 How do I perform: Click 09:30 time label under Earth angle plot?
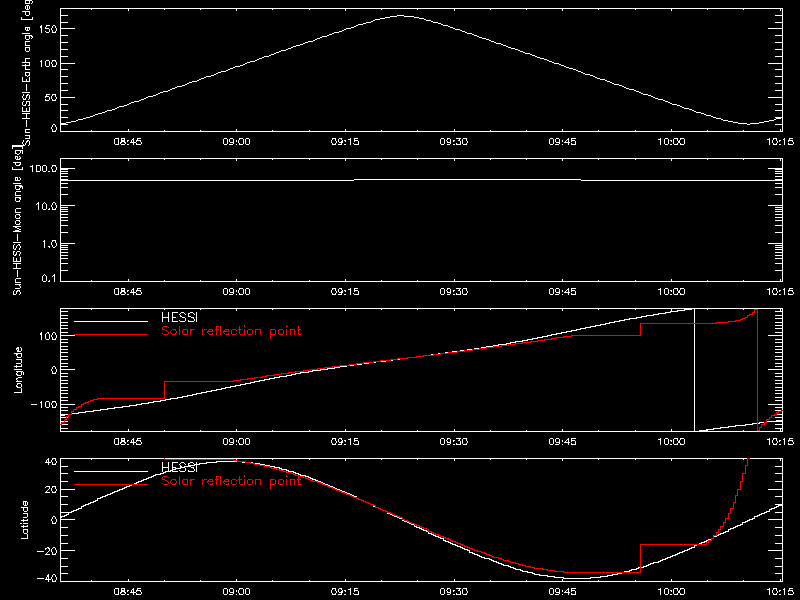[x=454, y=142]
